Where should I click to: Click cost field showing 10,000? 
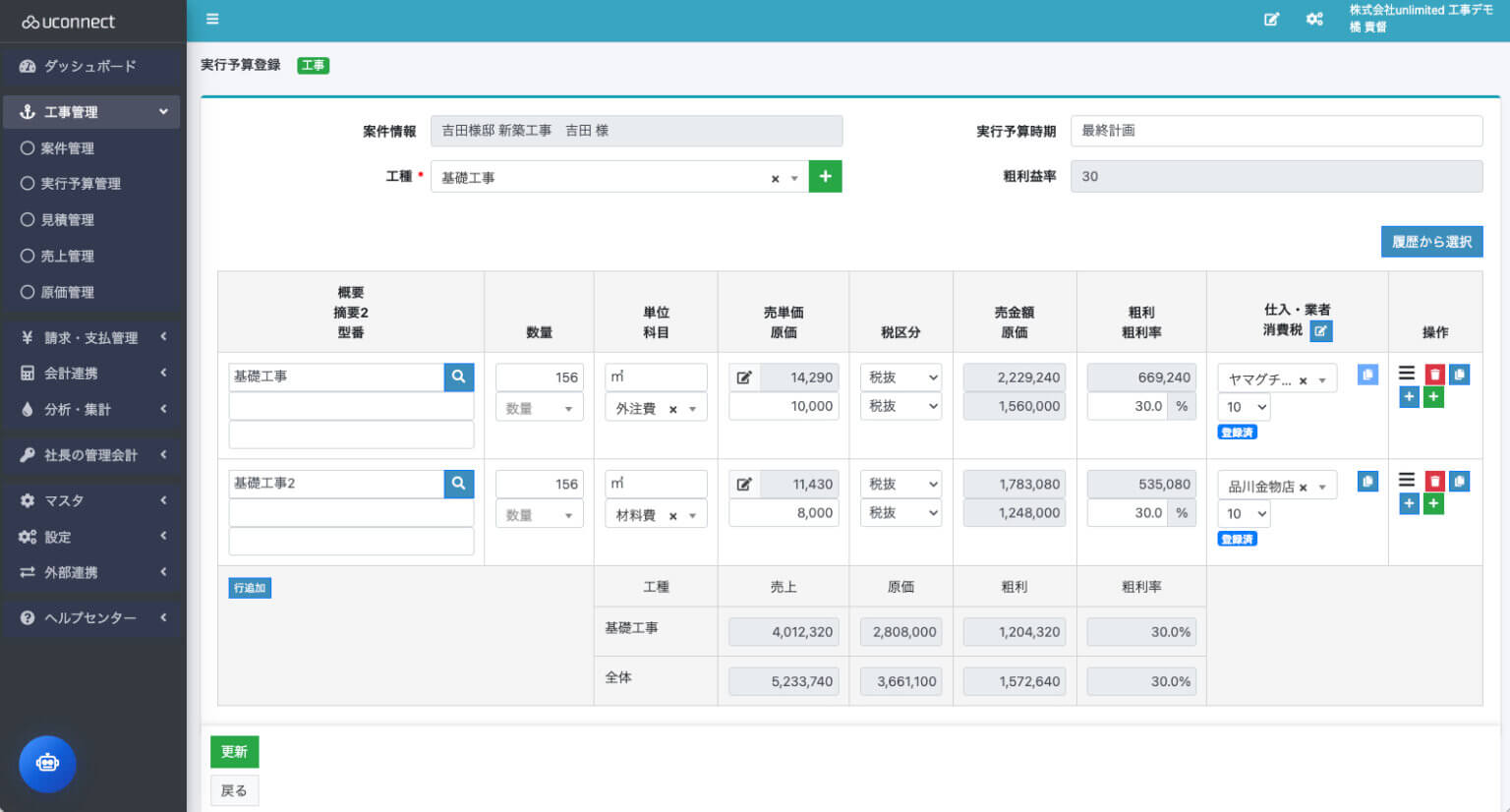pos(784,406)
